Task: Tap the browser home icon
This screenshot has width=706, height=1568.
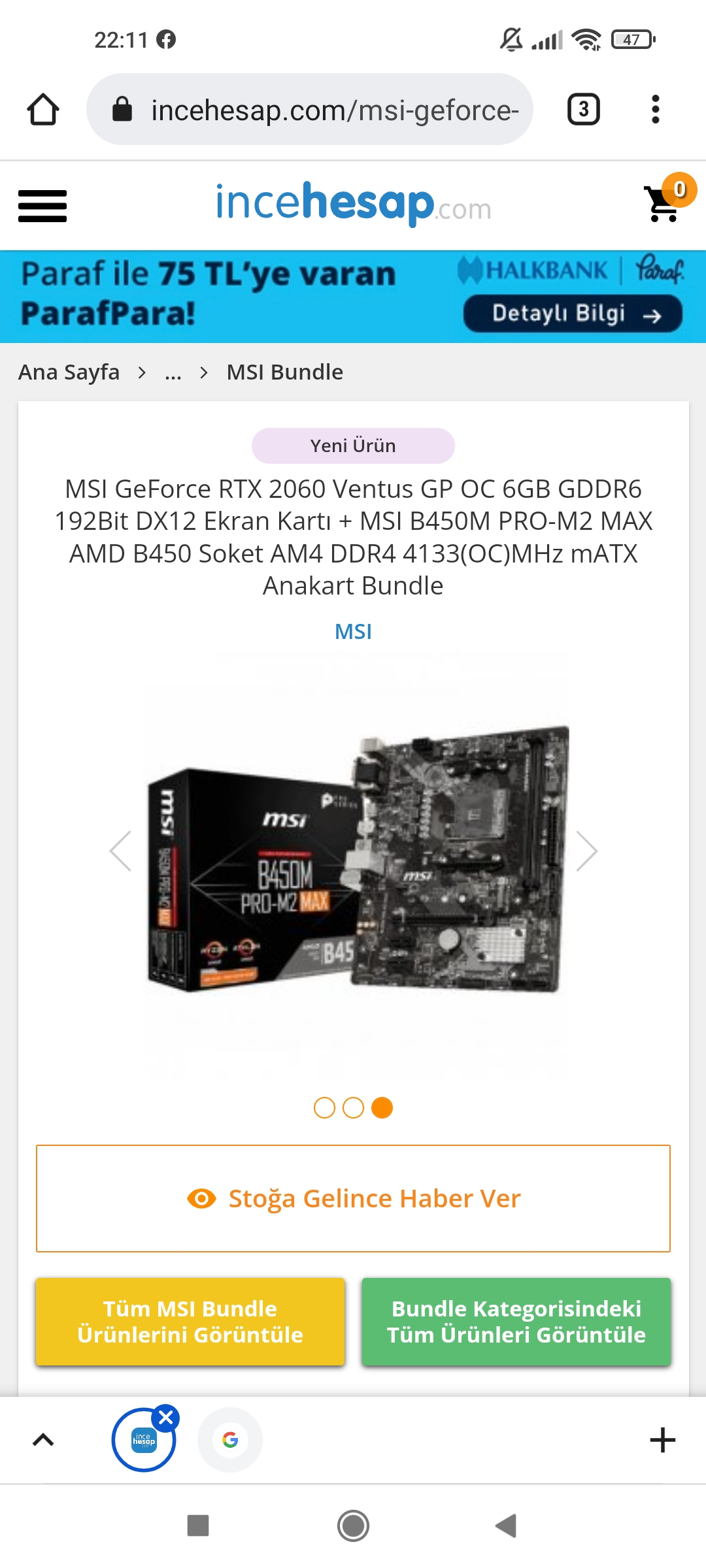Action: [43, 110]
